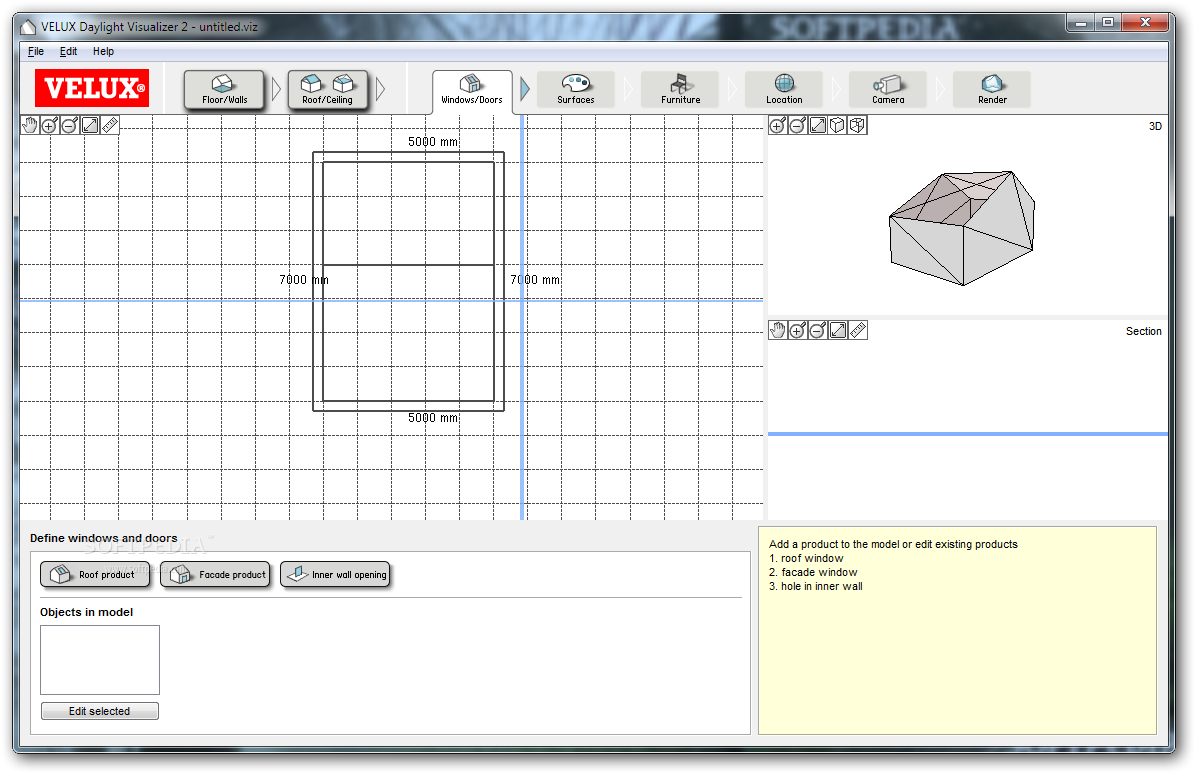Image resolution: width=1196 pixels, height=774 pixels.
Task: Select the Windows/Doors step tab
Action: [472, 92]
